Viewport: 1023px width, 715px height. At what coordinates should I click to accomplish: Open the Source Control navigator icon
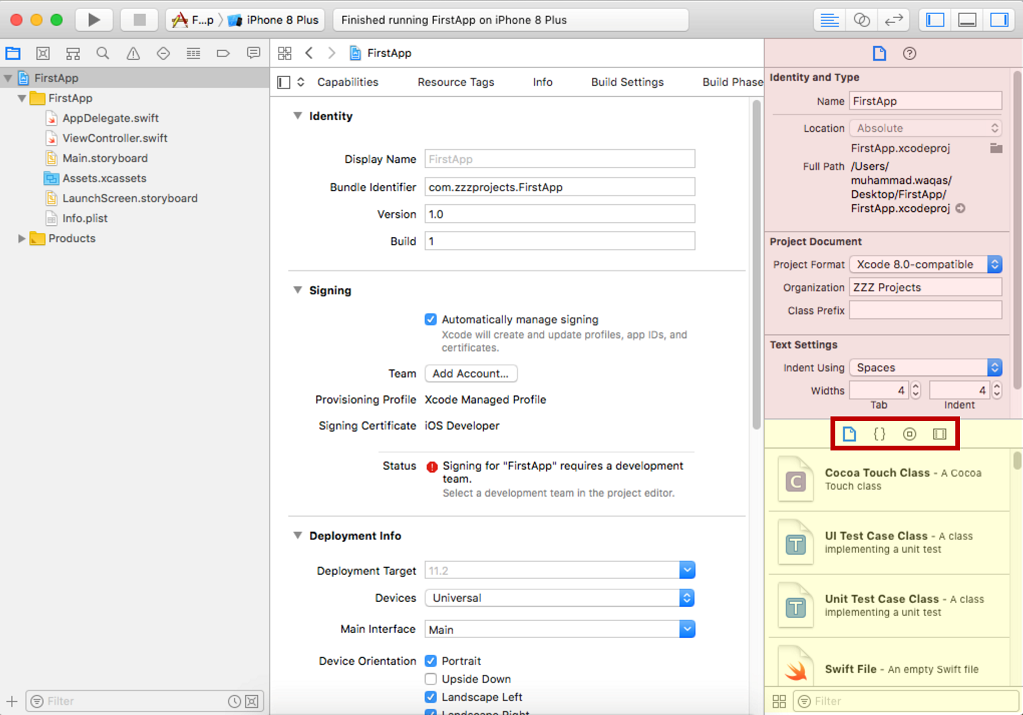tap(43, 53)
